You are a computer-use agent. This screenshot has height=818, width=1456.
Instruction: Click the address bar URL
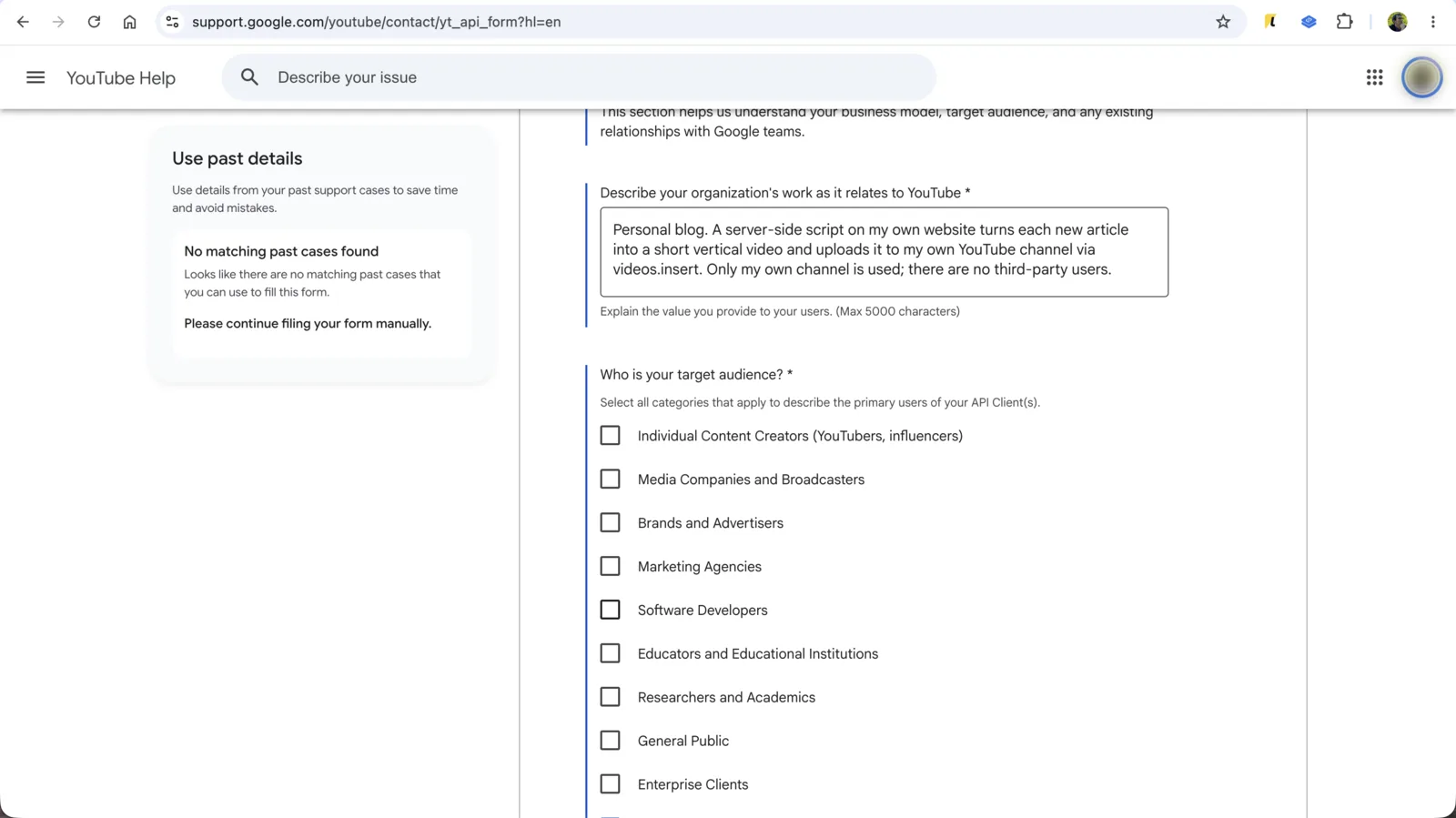tap(377, 22)
